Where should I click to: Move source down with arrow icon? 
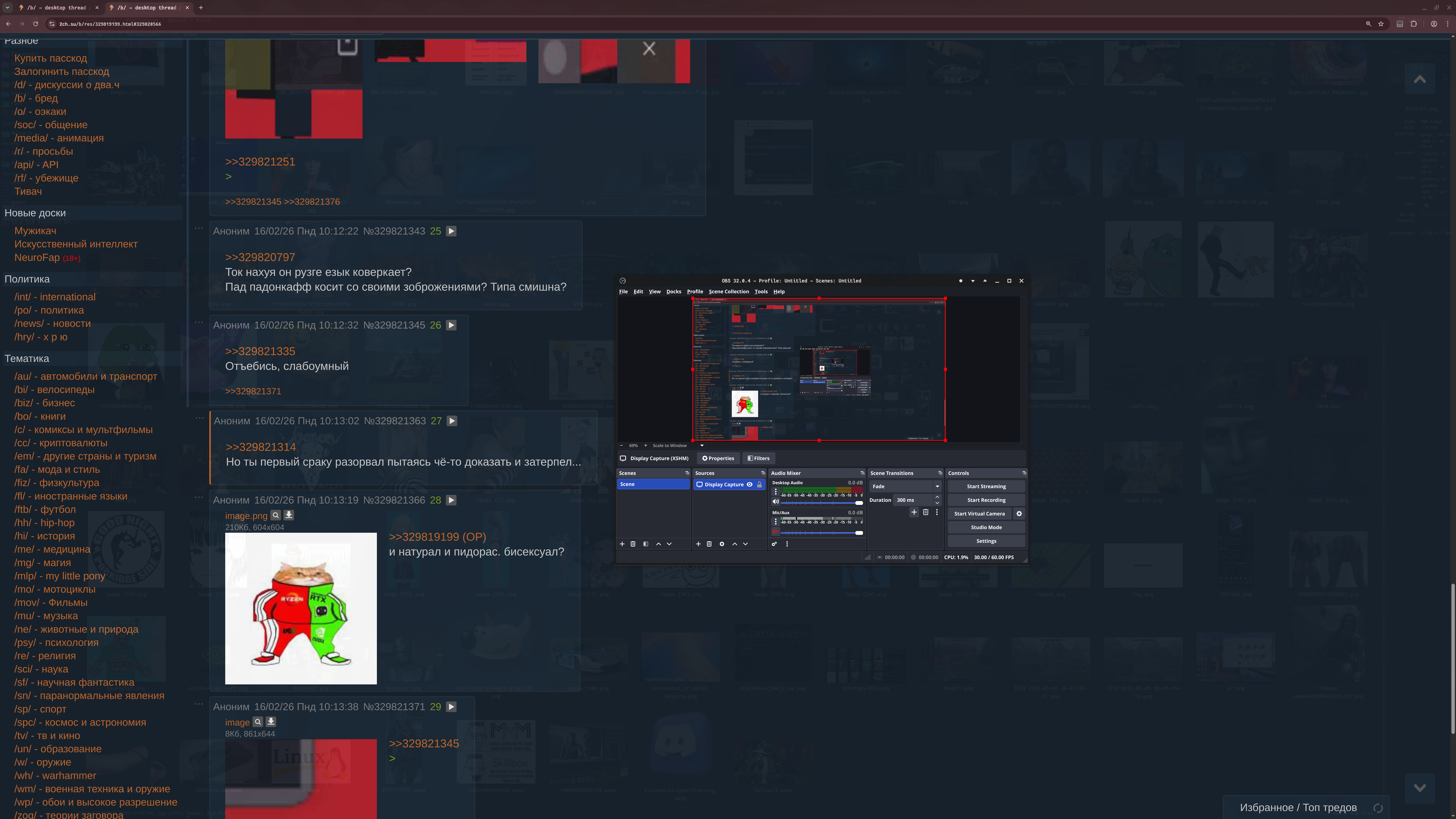pos(745,544)
